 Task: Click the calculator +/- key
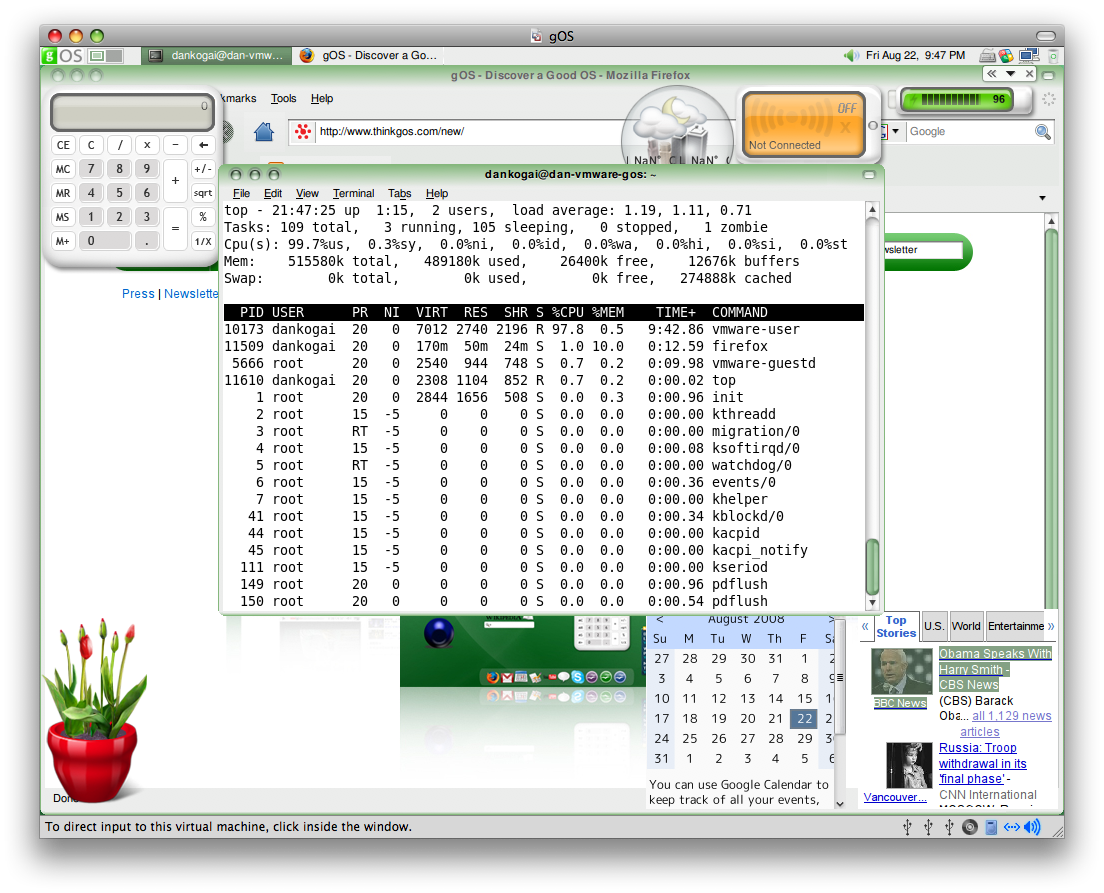click(x=203, y=169)
